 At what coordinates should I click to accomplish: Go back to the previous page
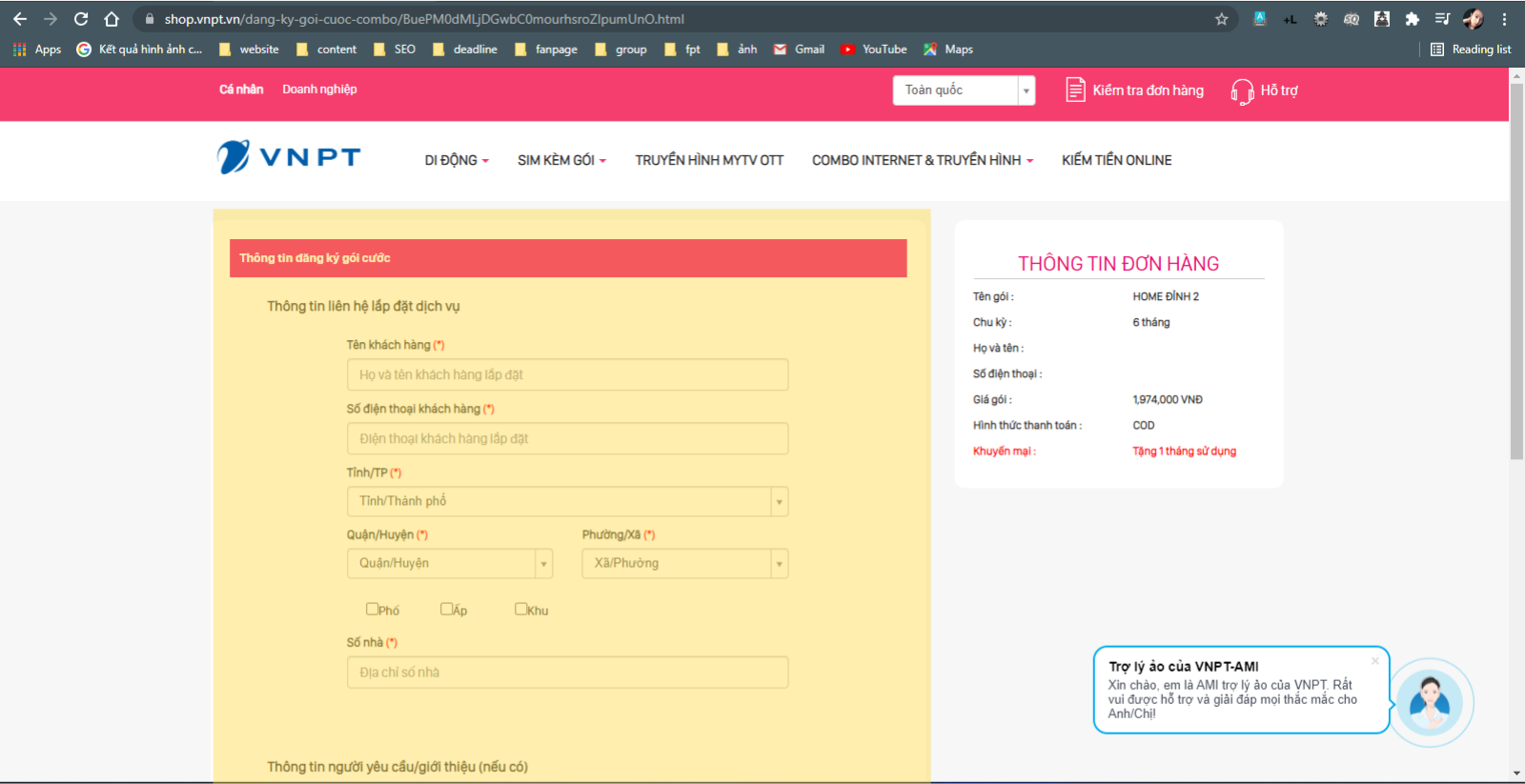(20, 19)
